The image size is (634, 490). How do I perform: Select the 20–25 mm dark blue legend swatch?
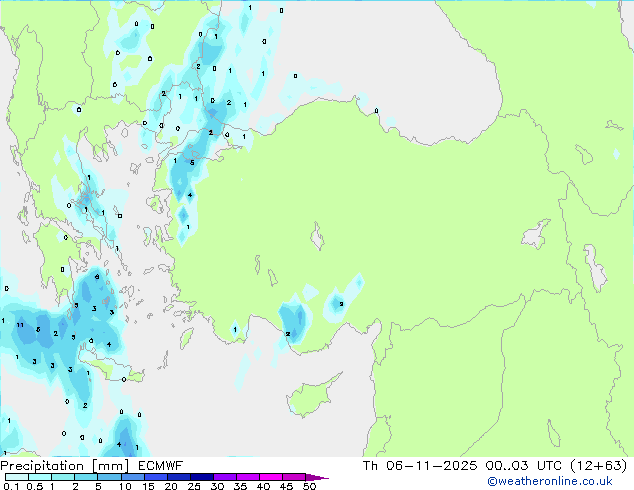point(179,477)
